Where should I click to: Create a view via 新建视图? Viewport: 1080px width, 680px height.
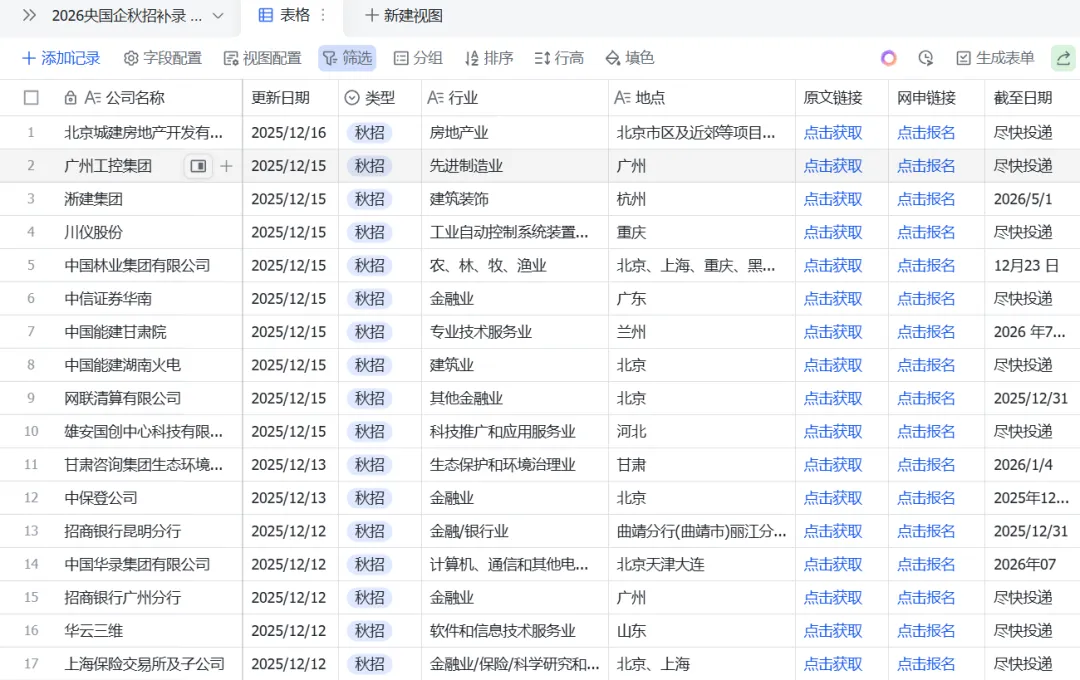pos(402,16)
